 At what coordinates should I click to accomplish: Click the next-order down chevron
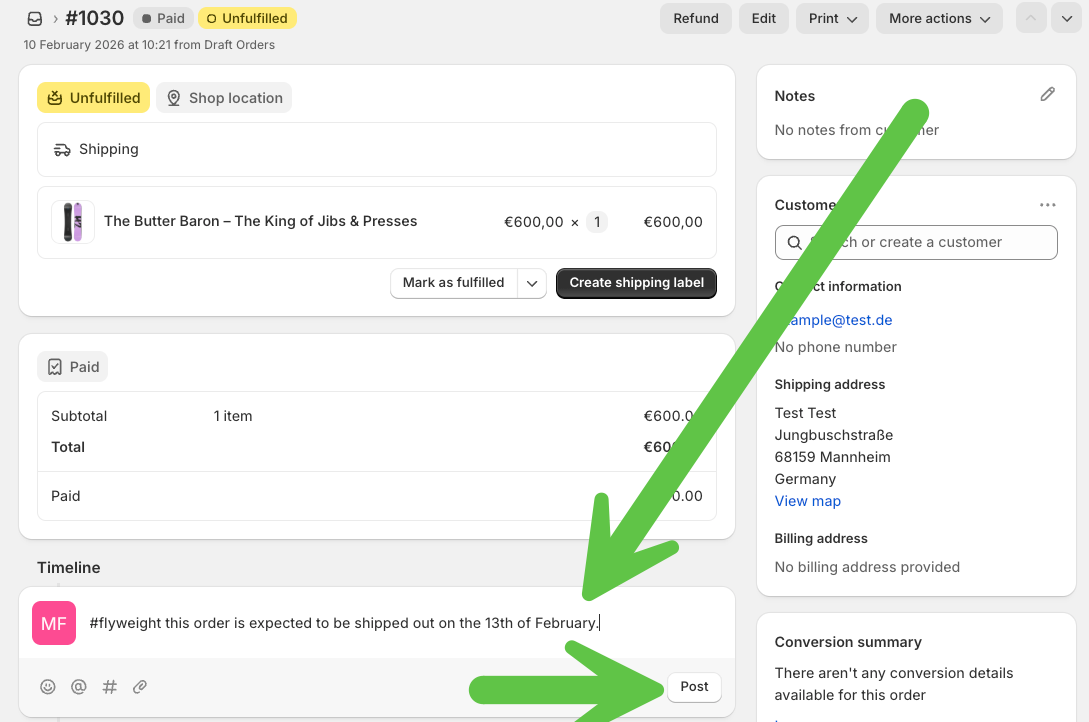pyautogui.click(x=1066, y=17)
